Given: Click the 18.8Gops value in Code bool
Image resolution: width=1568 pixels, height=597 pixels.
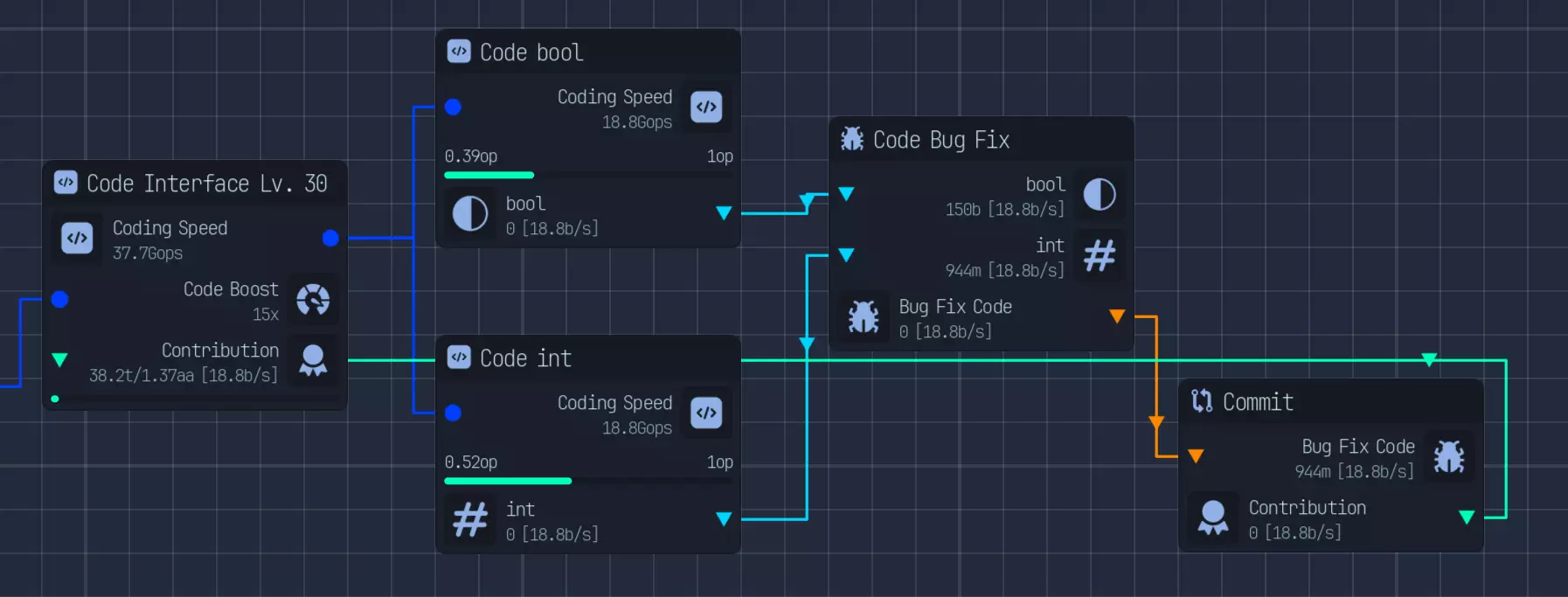Looking at the screenshot, I should (637, 122).
